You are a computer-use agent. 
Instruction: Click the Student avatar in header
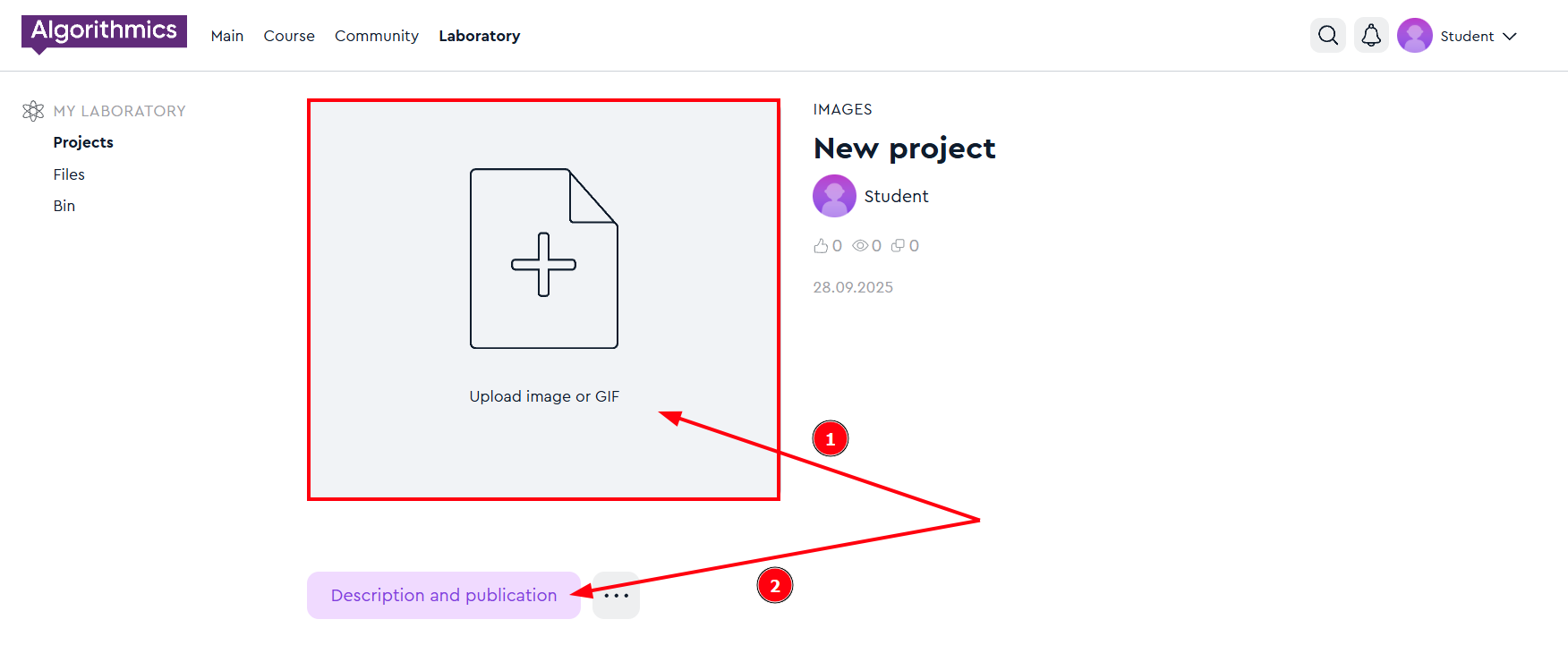tap(1414, 36)
